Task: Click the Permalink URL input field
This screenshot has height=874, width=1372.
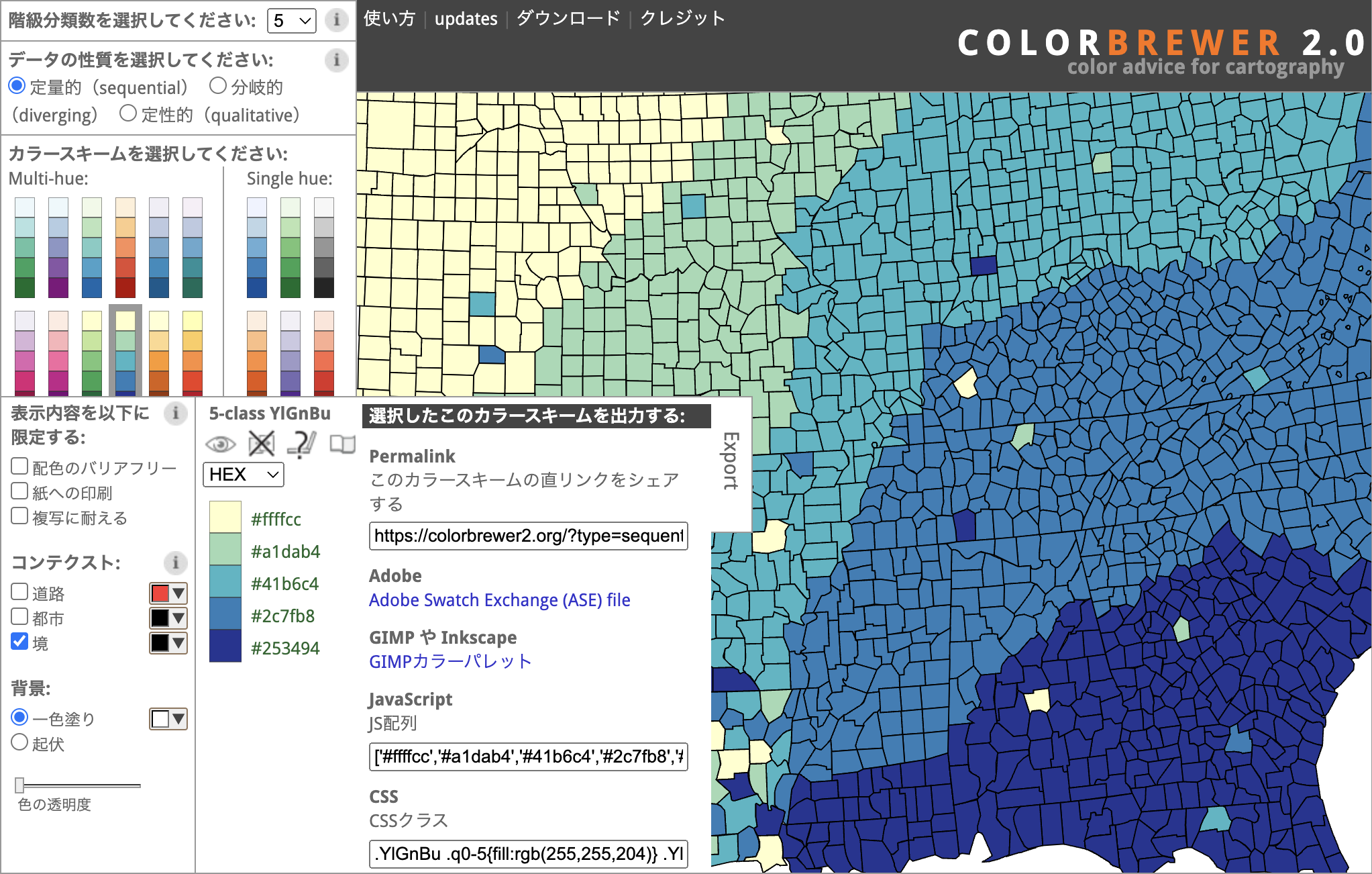Action: click(x=528, y=536)
